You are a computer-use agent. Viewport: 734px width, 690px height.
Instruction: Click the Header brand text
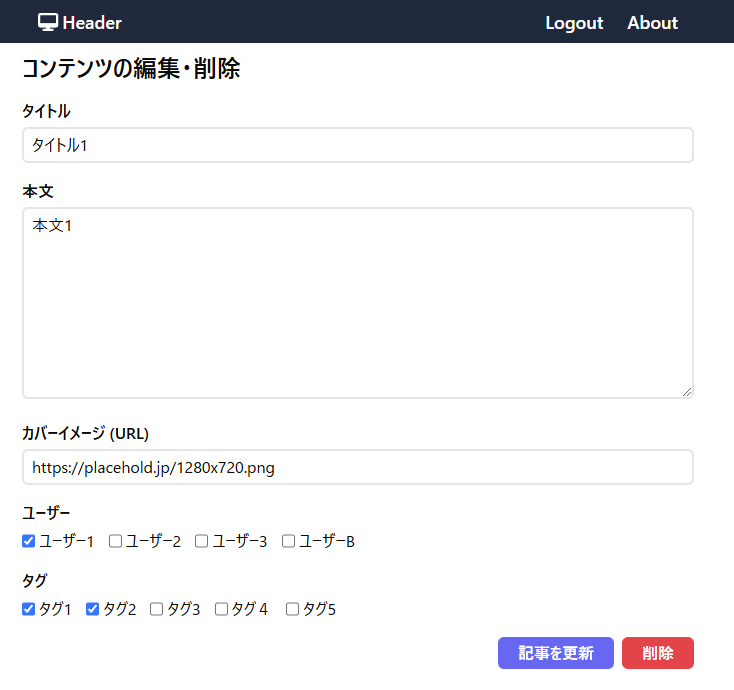coord(92,23)
